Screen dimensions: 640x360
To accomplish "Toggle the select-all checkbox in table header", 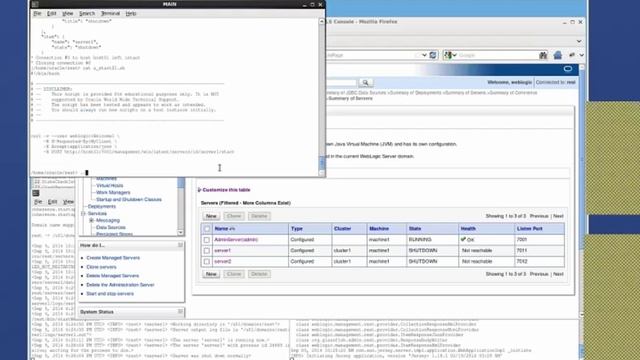I will click(x=207, y=229).
